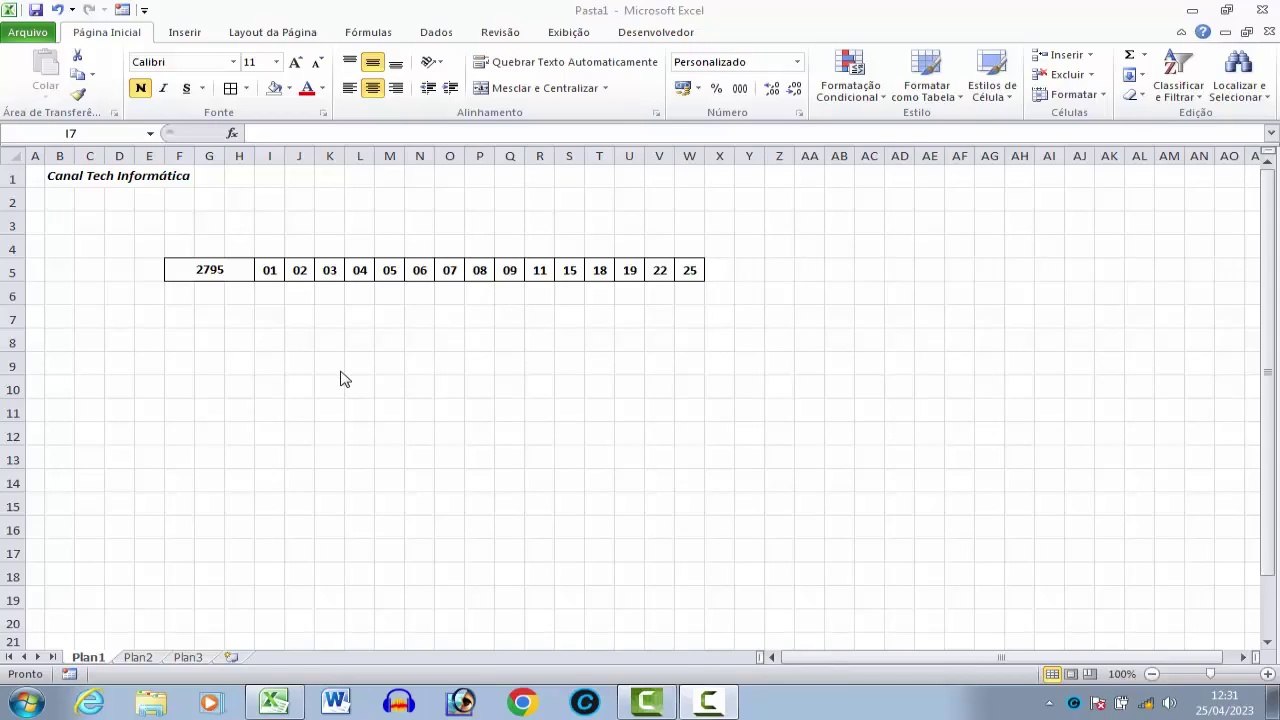Open the font name dropdown (Calibri)
The height and width of the screenshot is (720, 1280).
pyautogui.click(x=233, y=62)
